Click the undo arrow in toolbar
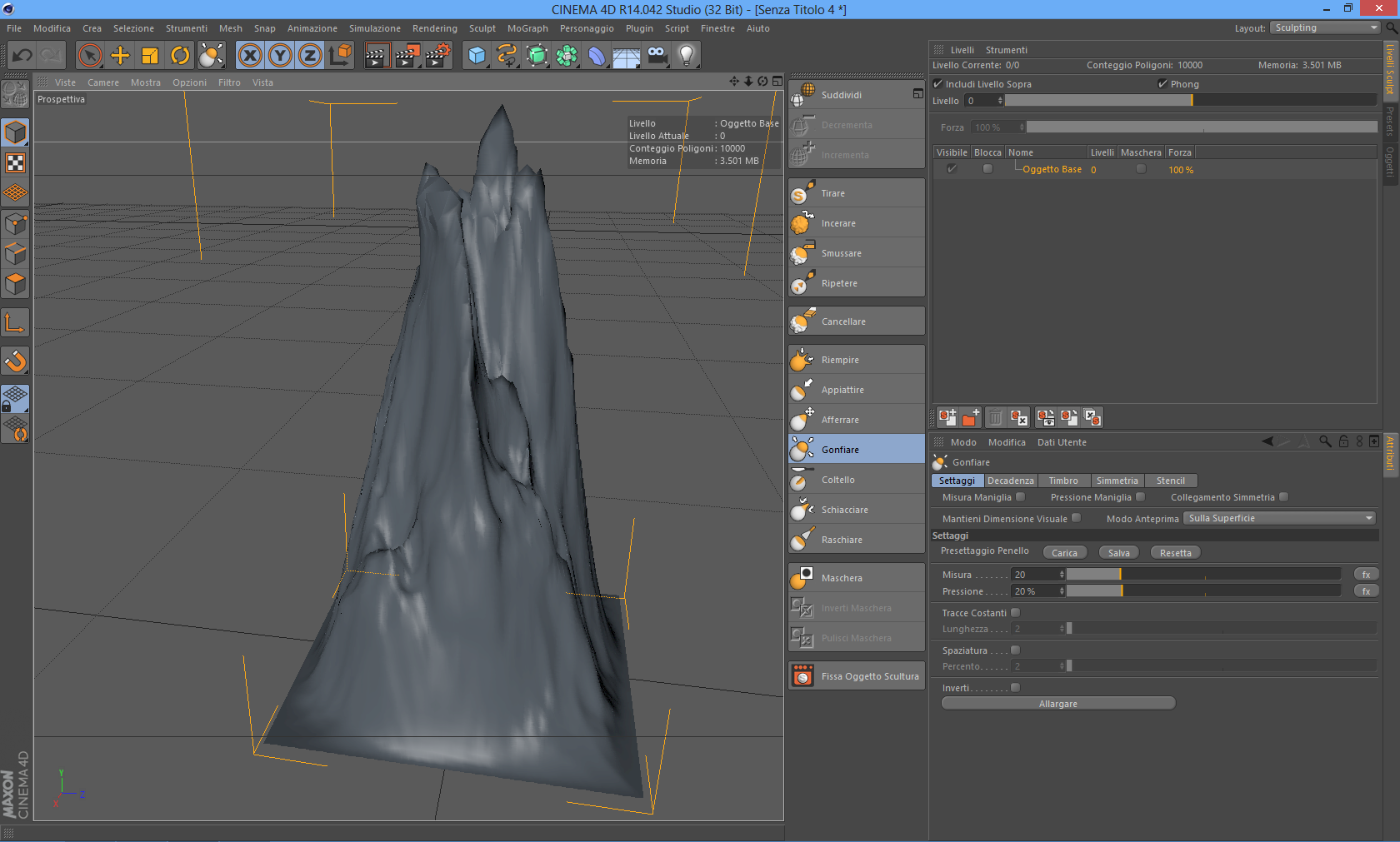The height and width of the screenshot is (842, 1400). [x=22, y=56]
